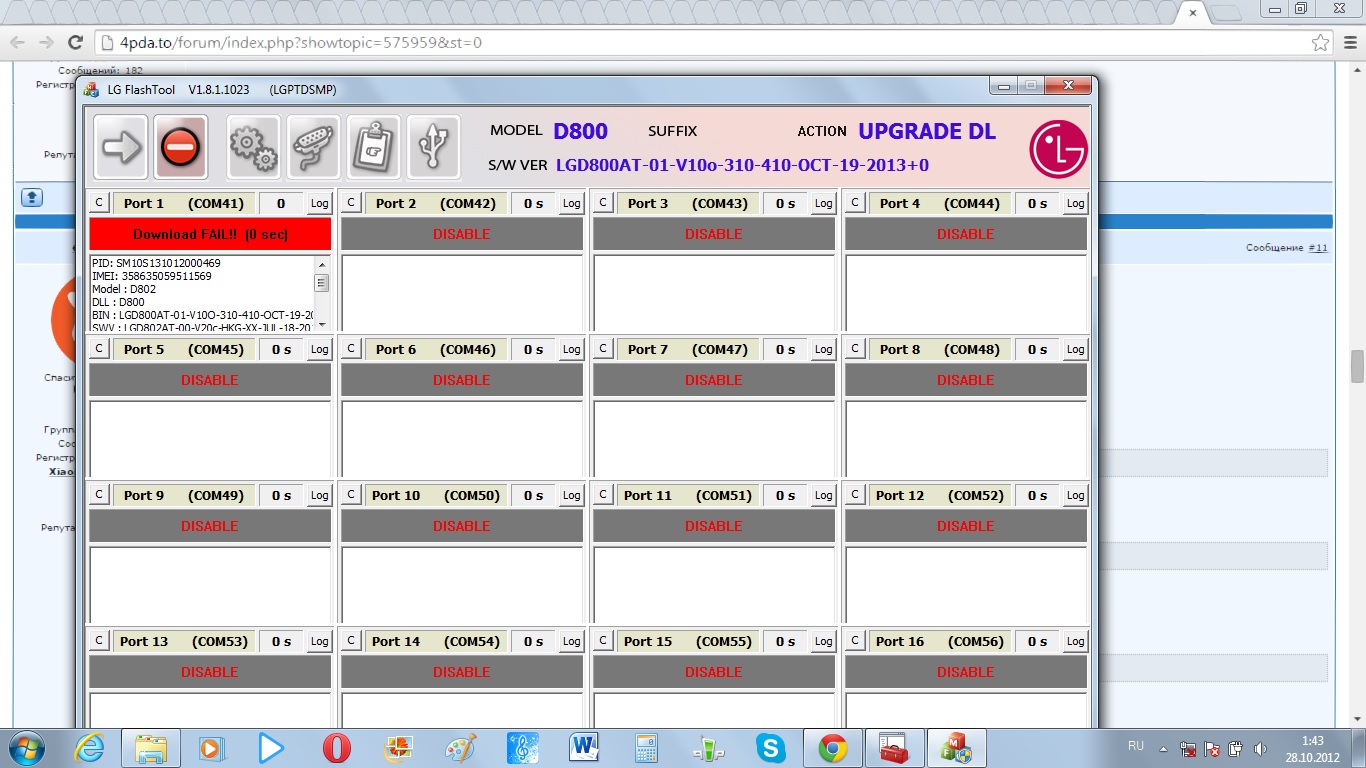Viewport: 1366px width, 768px height.
Task: Open Internet Explorer from the taskbar
Action: [x=90, y=748]
